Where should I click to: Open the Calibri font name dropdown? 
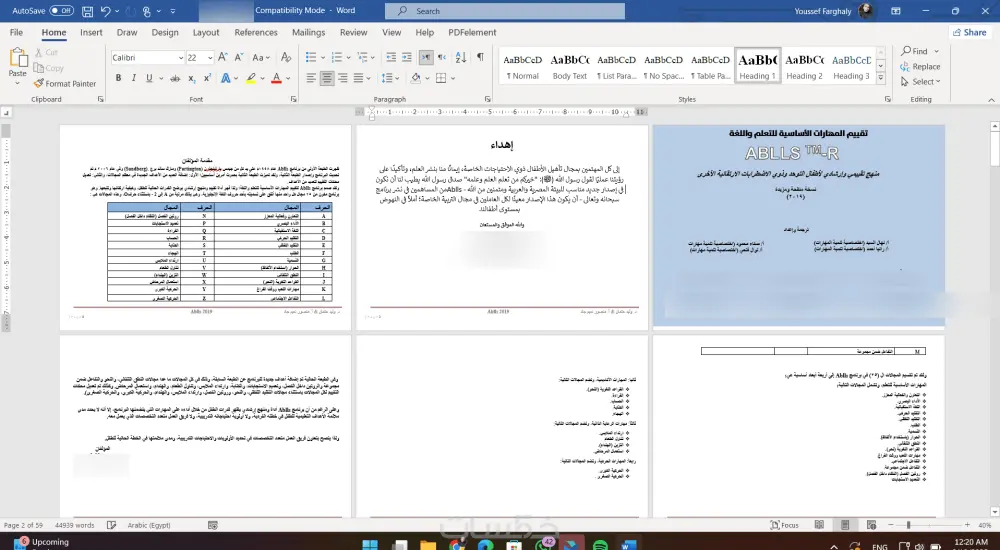180,57
